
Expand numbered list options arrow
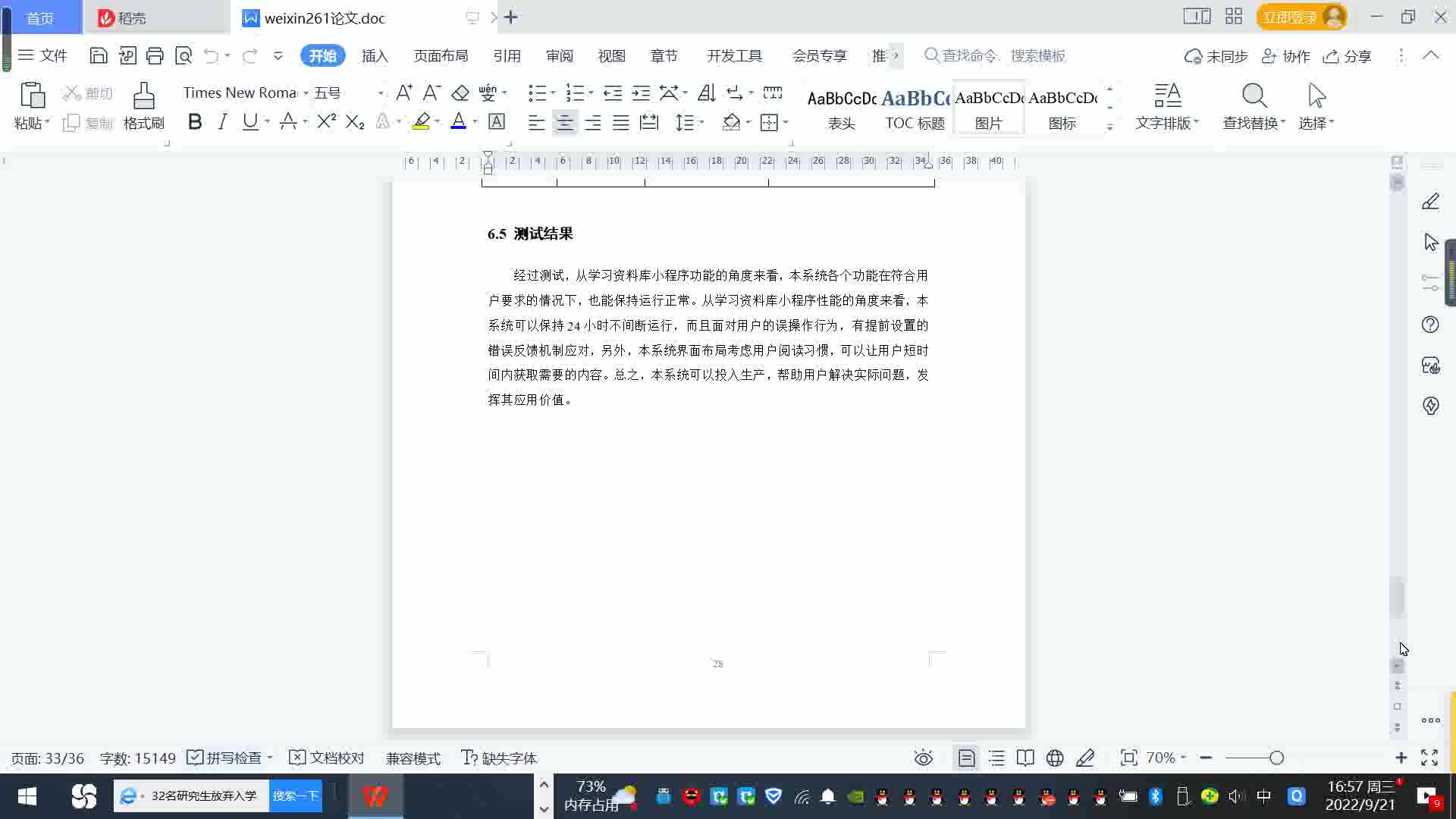pos(591,93)
